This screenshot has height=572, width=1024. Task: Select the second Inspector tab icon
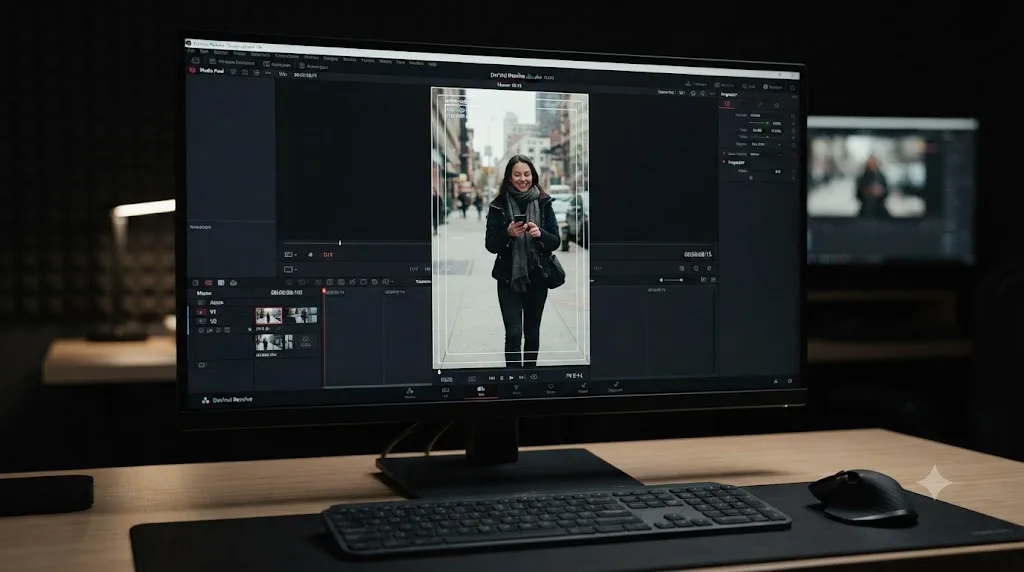pyautogui.click(x=760, y=104)
